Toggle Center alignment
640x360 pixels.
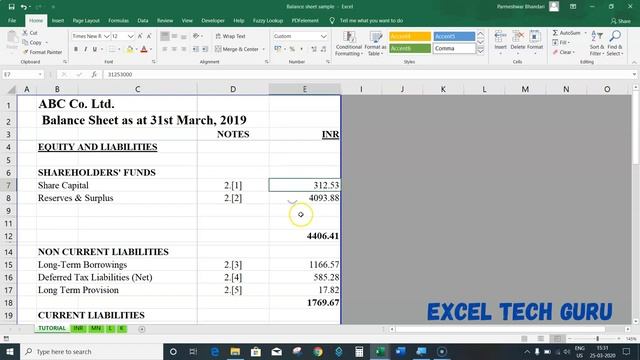tap(174, 49)
